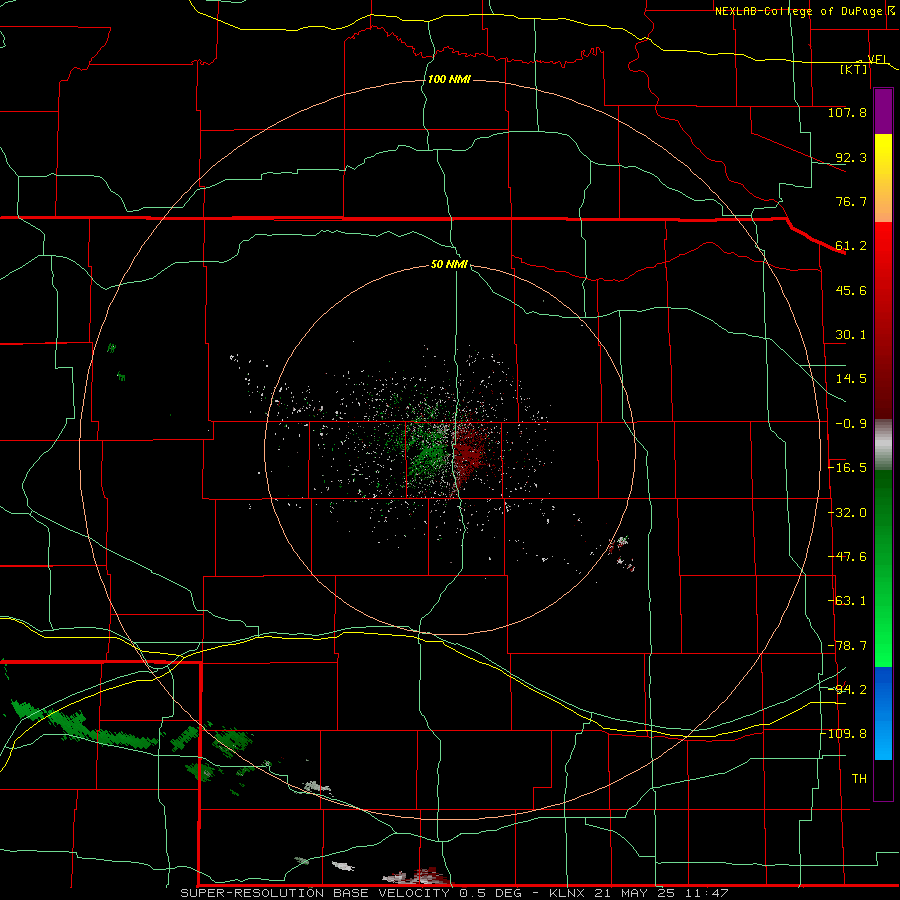Click the 100 NMI range ring label
Image resolution: width=900 pixels, height=900 pixels.
(x=449, y=79)
